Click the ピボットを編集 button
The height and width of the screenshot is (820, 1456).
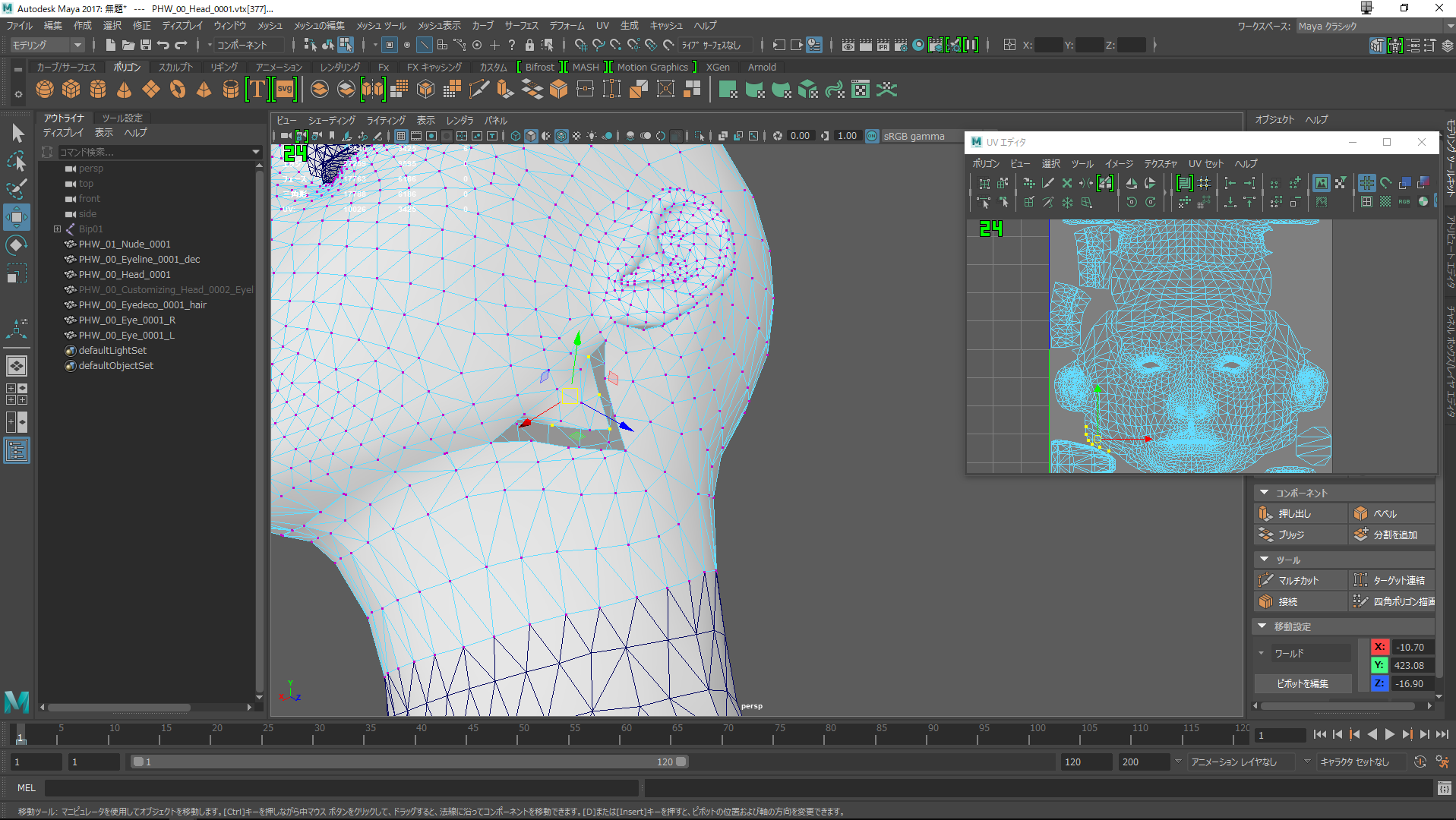tap(1302, 683)
